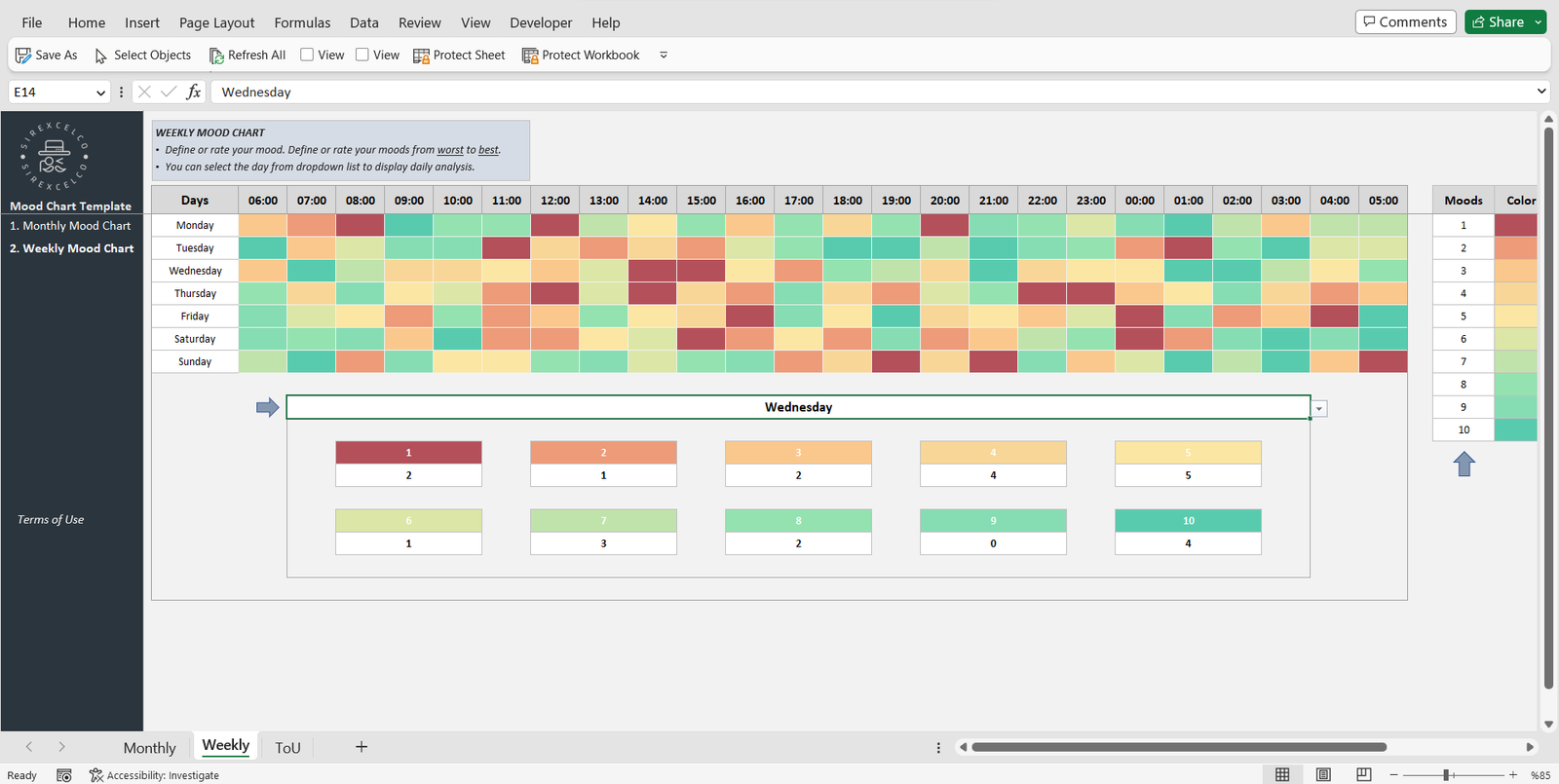Click the Save As icon
This screenshot has height=784, width=1559.
(x=23, y=56)
